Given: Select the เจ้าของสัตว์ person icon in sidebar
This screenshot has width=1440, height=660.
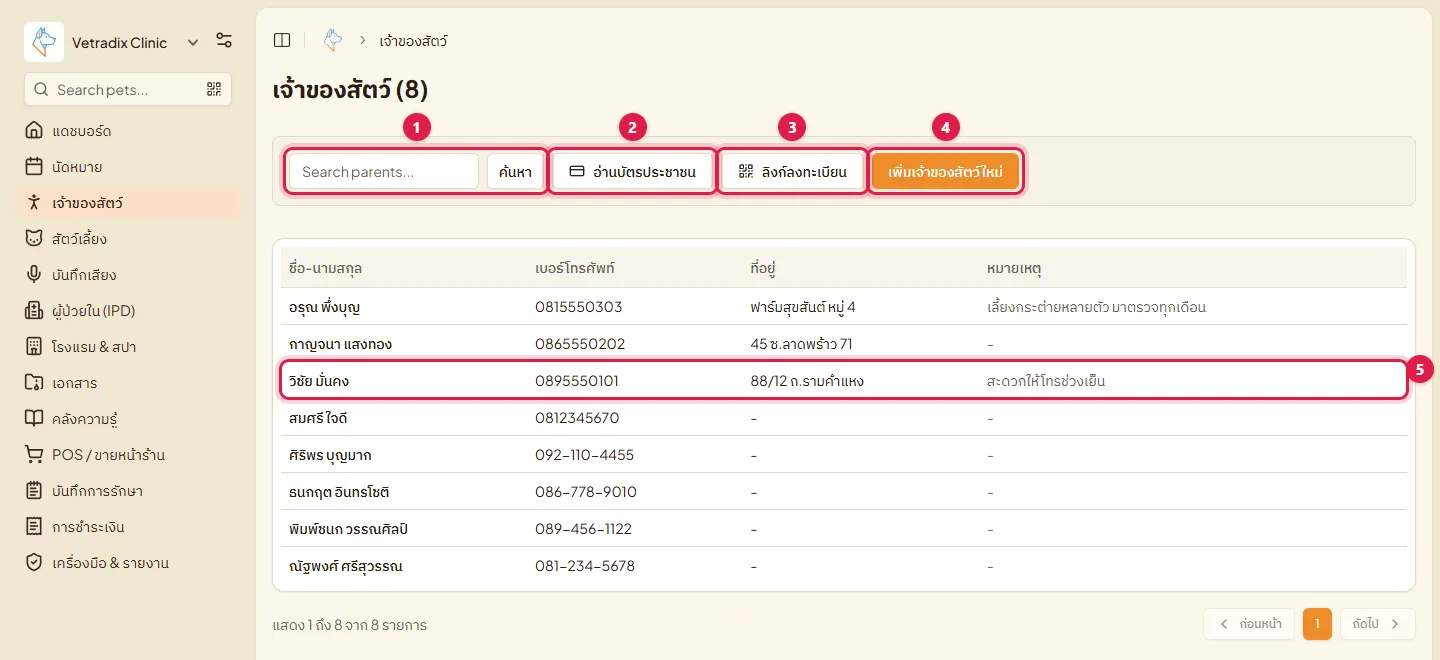Looking at the screenshot, I should tap(34, 203).
